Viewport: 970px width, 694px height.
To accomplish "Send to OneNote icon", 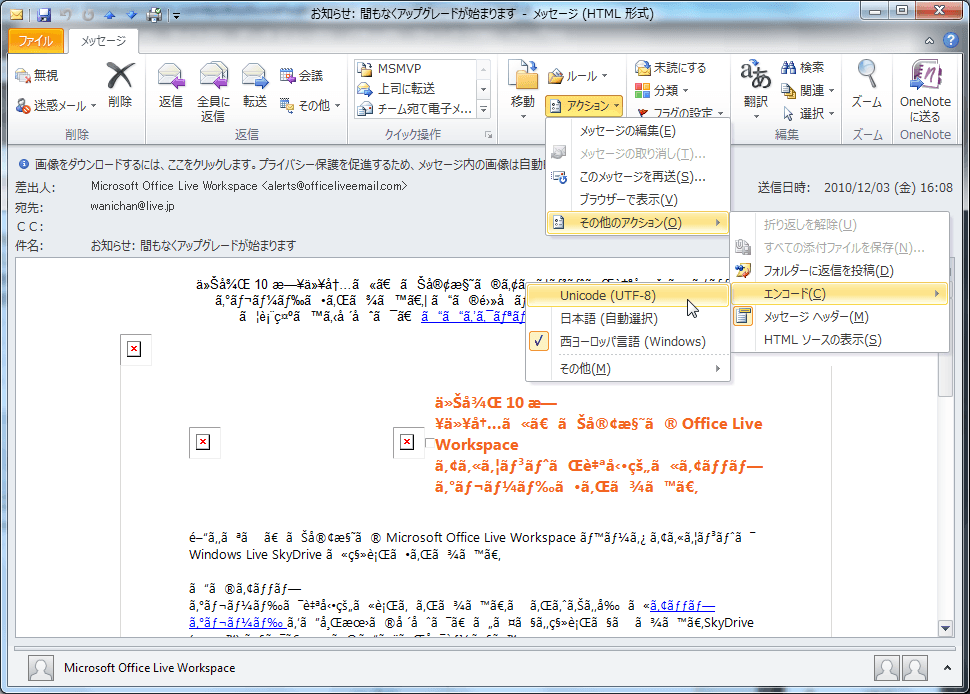I will [x=925, y=92].
